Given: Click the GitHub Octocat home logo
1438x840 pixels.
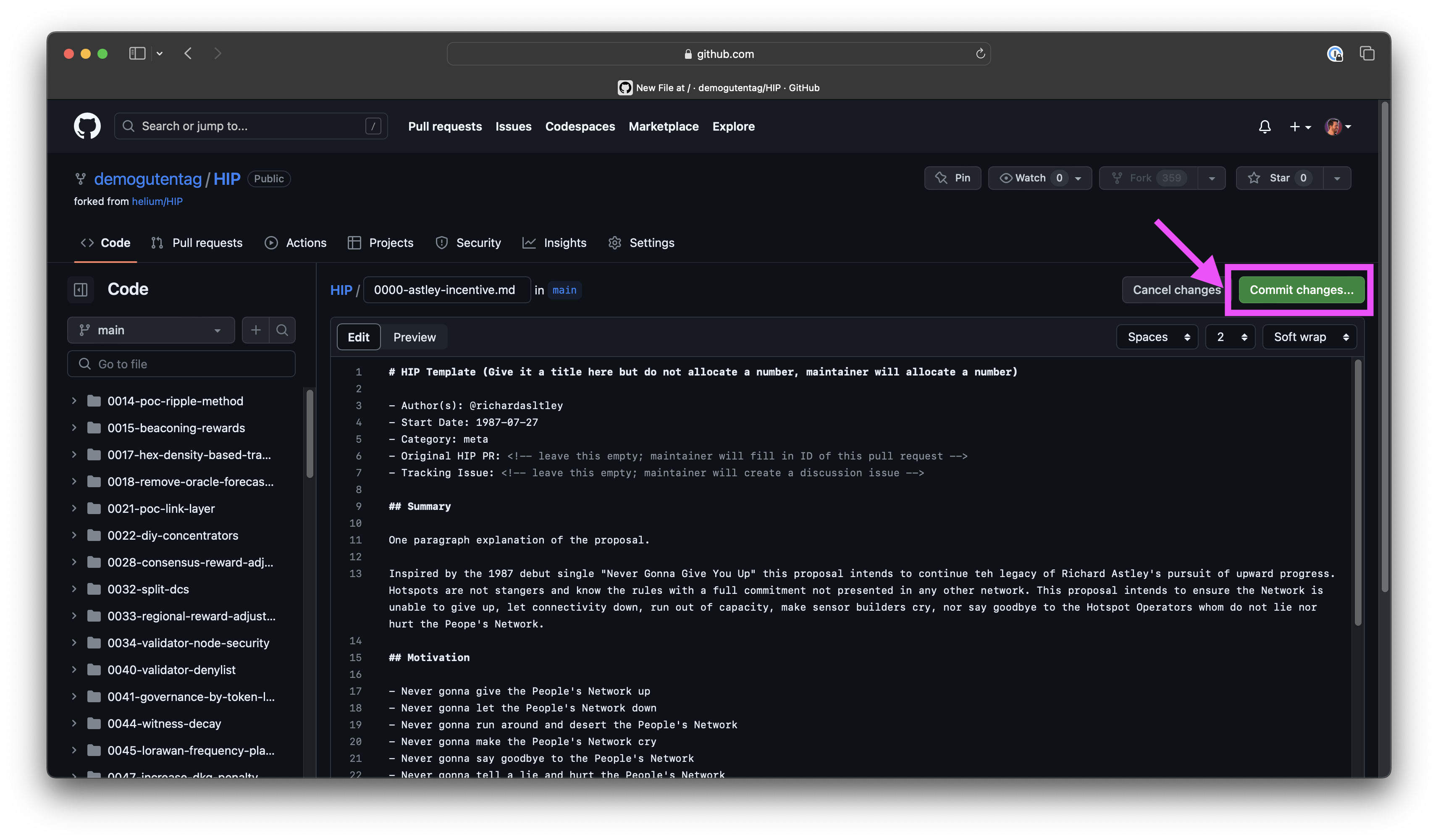Looking at the screenshot, I should tap(87, 126).
